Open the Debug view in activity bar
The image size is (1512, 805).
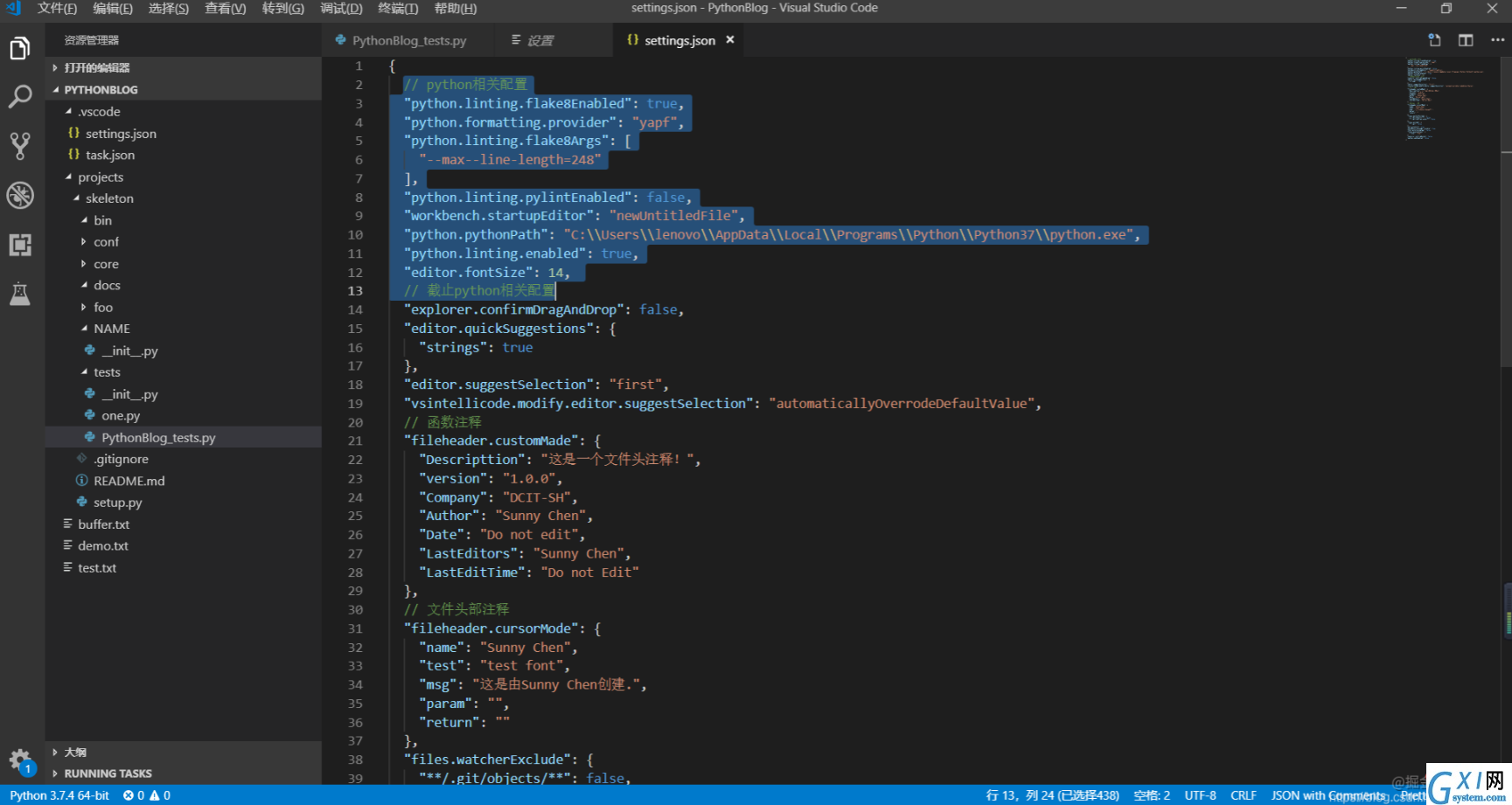20,195
